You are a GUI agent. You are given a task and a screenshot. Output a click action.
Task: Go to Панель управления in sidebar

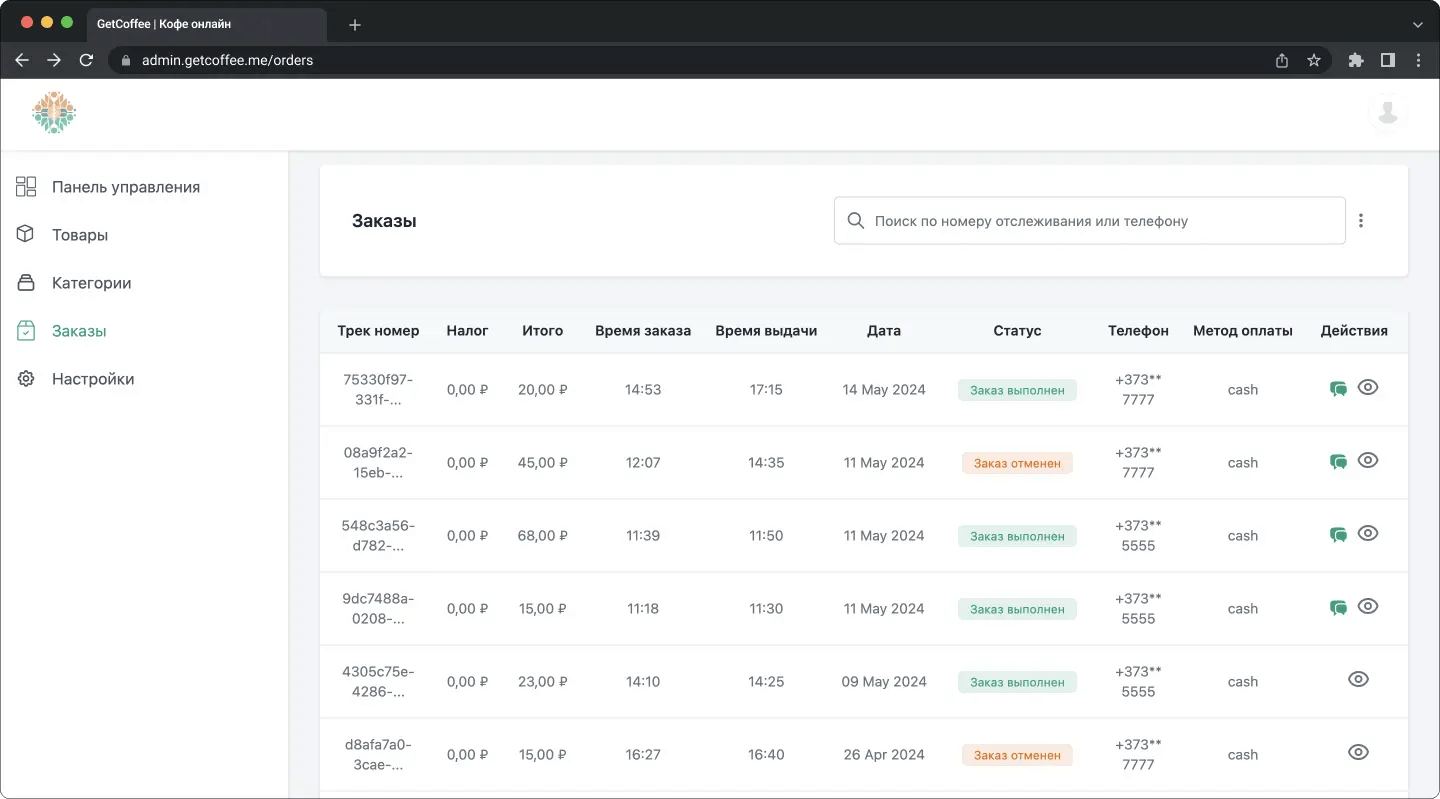(126, 187)
